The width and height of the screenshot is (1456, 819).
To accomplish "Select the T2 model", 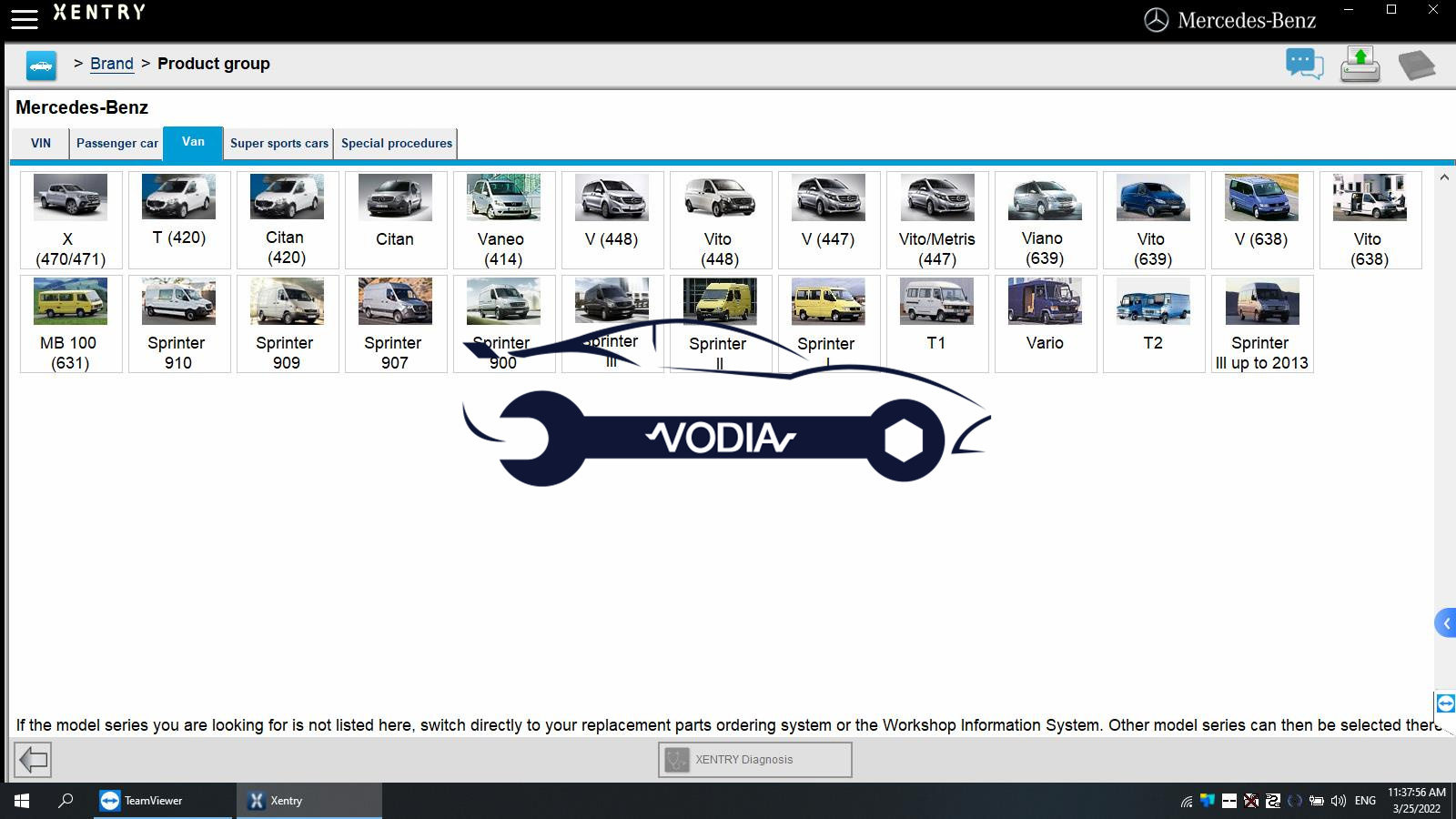I will click(x=1154, y=324).
